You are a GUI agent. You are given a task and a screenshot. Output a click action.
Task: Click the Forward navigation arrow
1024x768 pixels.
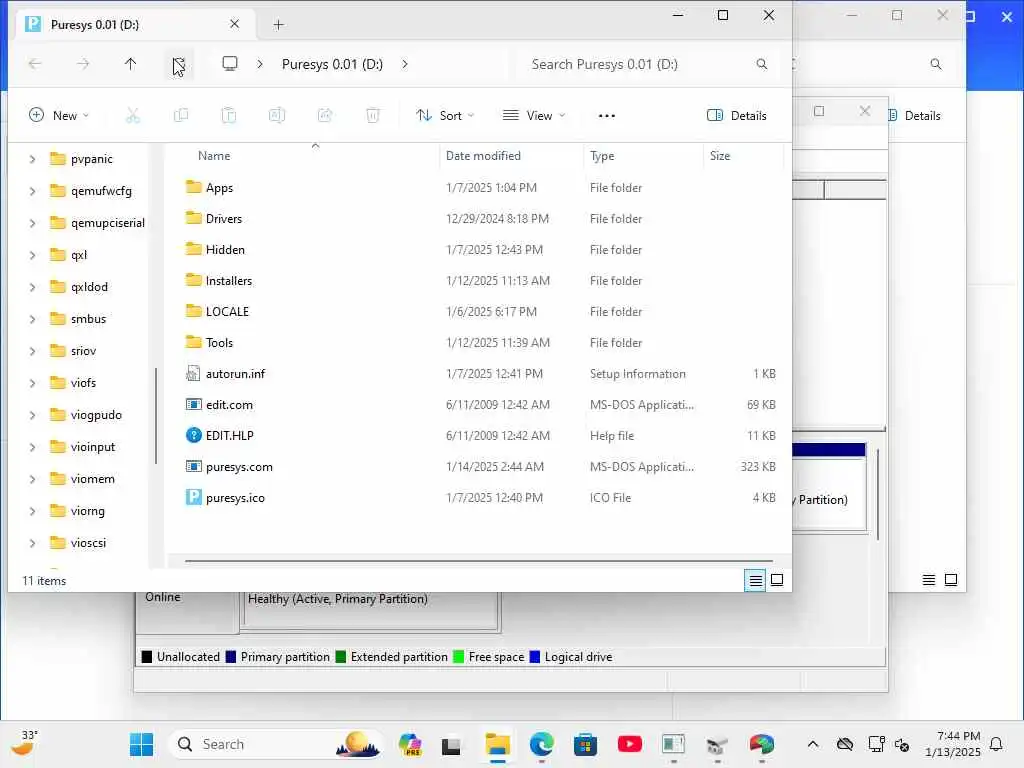click(x=83, y=64)
